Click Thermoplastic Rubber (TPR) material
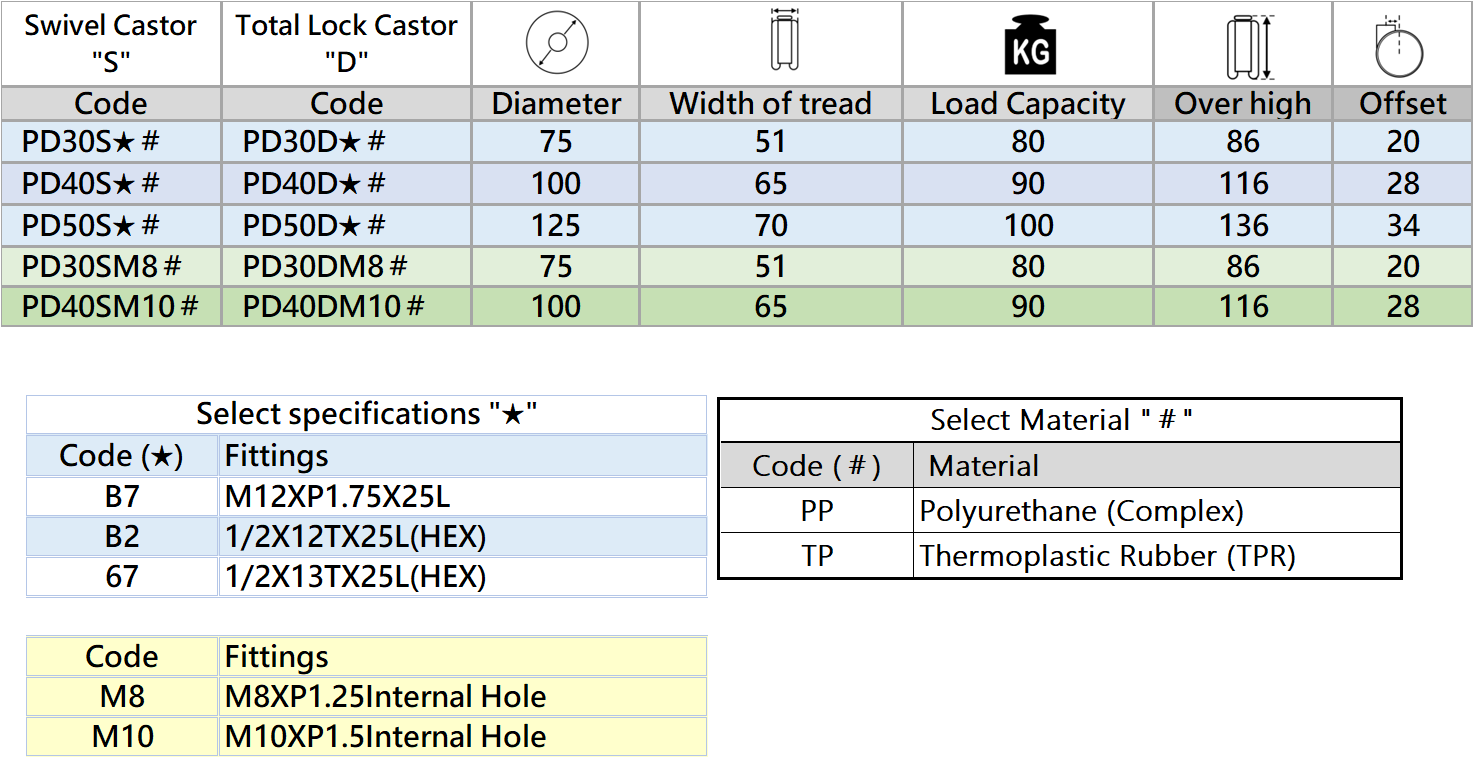Viewport: 1475px width, 774px height. (x=1107, y=556)
